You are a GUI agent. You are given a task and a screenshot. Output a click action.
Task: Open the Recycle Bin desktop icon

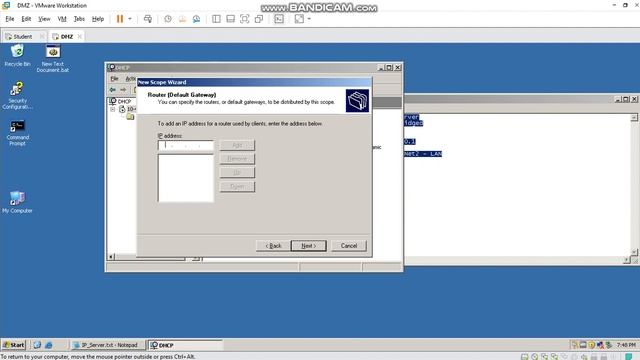pos(17,56)
